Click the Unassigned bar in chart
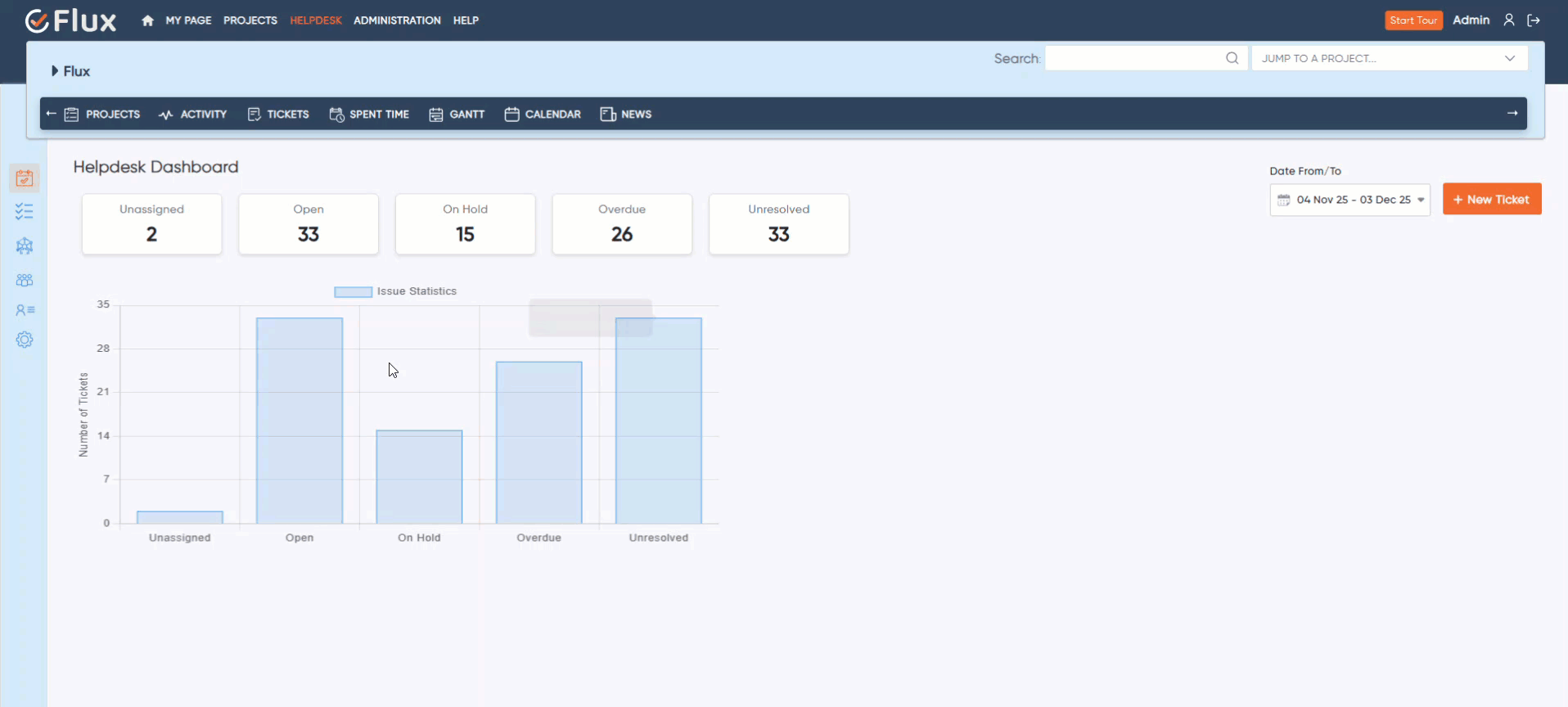Image resolution: width=1568 pixels, height=707 pixels. [x=180, y=517]
